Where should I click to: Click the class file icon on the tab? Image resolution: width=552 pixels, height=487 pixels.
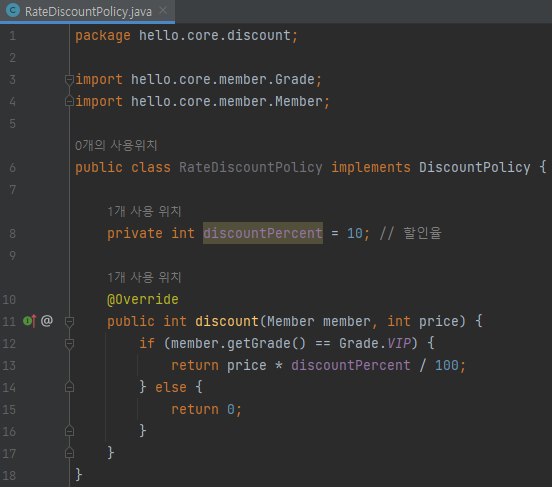coord(13,10)
